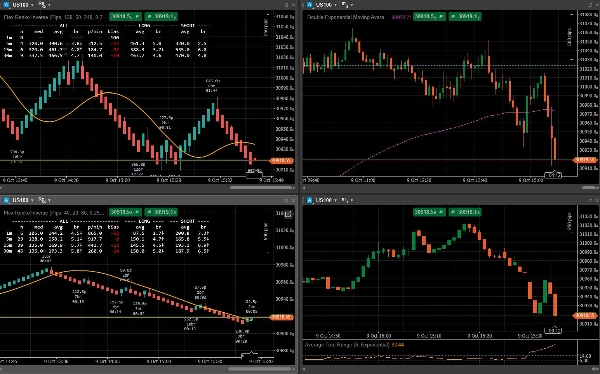The image size is (600, 374).
Task: Click chart tools icon in Average True Range chart
Action: pos(345,200)
